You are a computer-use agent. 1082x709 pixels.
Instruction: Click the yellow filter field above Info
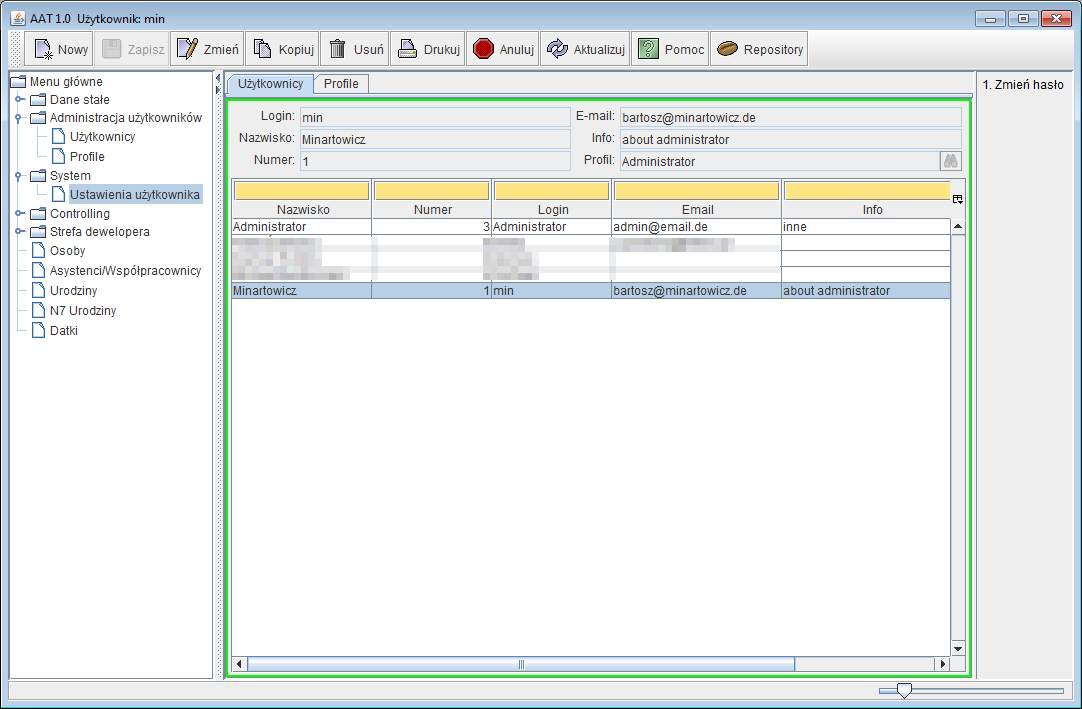(867, 191)
